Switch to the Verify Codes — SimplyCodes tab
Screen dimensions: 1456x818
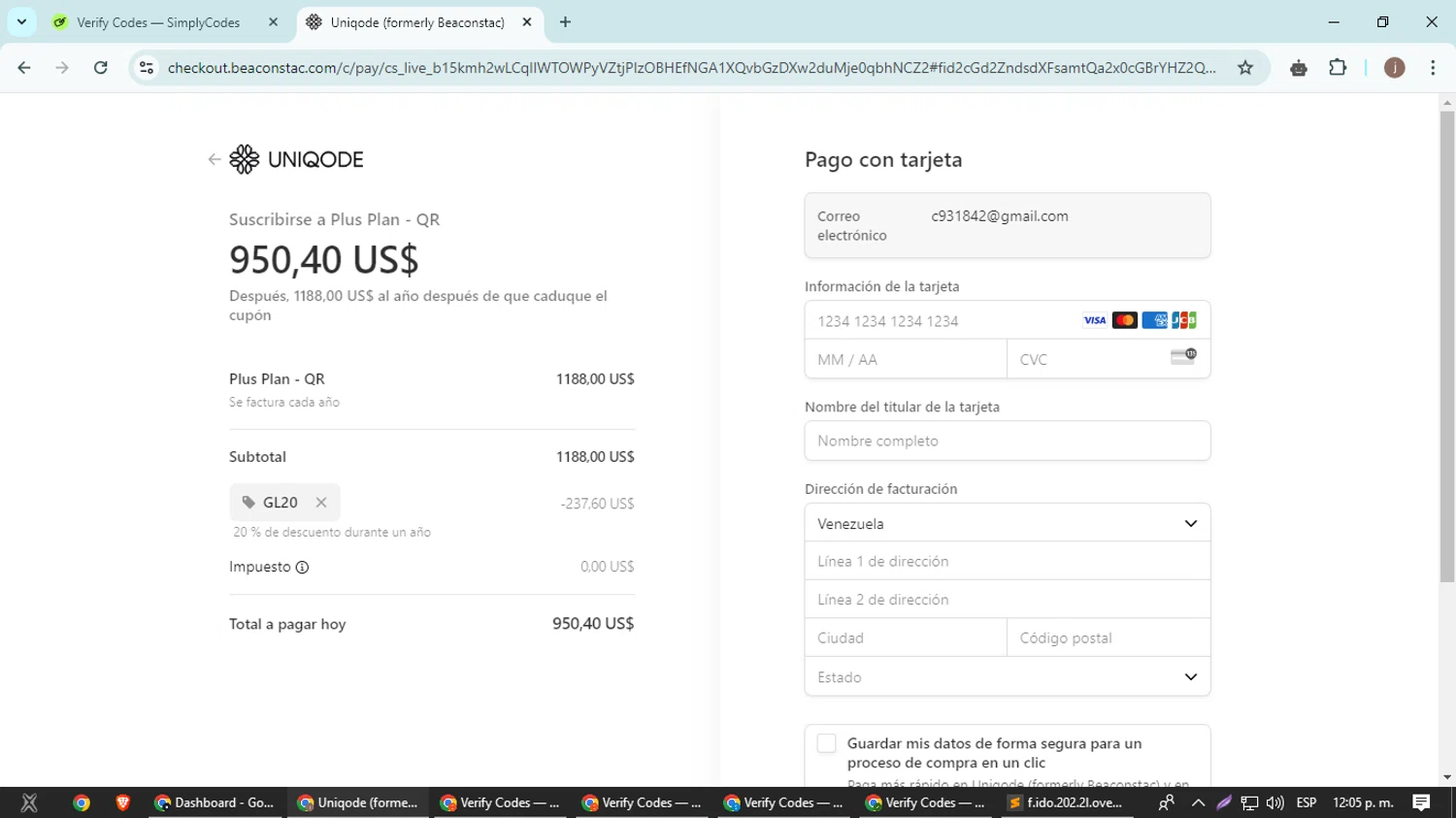tap(158, 22)
